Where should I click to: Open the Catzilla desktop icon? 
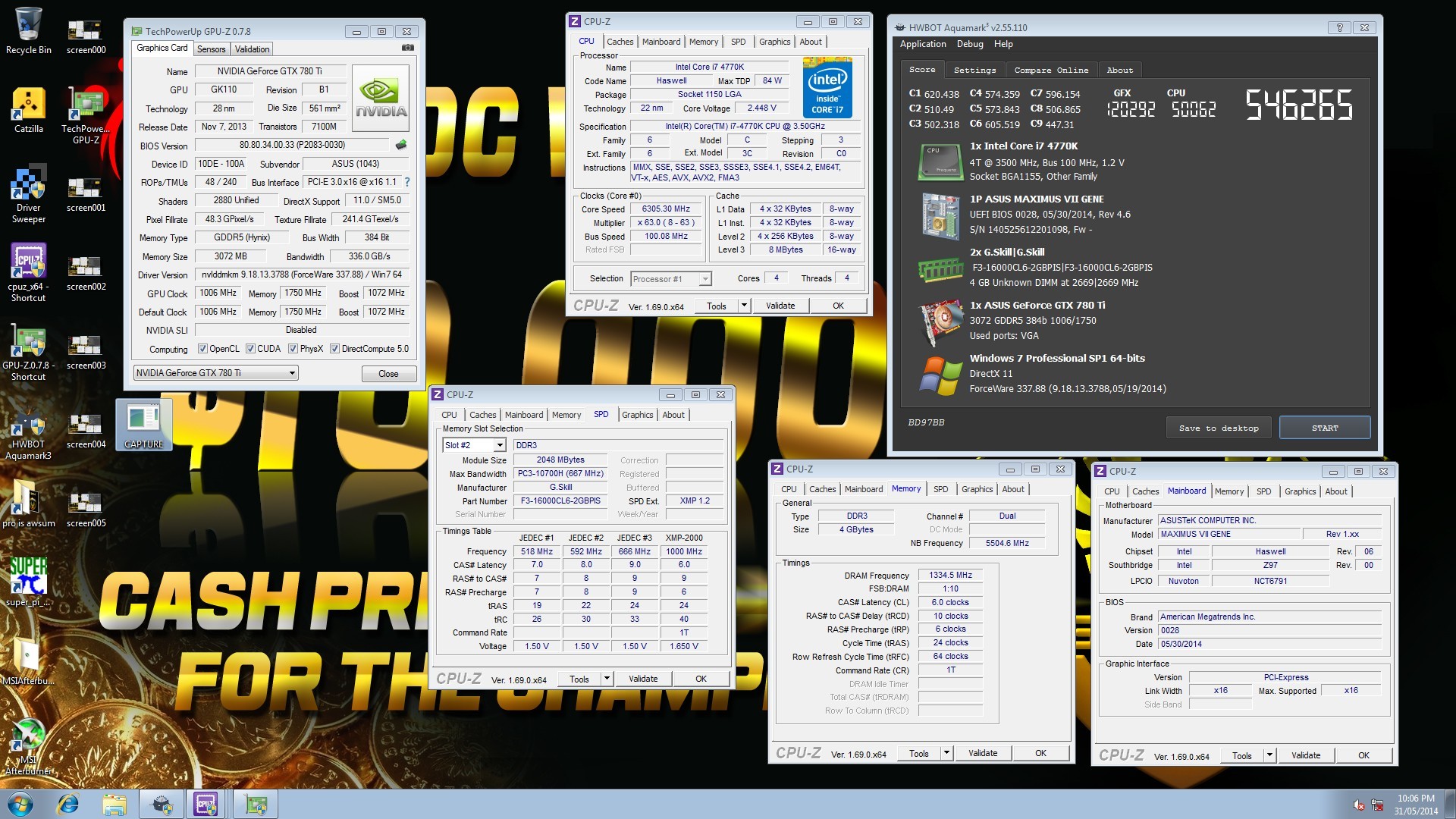[x=29, y=110]
